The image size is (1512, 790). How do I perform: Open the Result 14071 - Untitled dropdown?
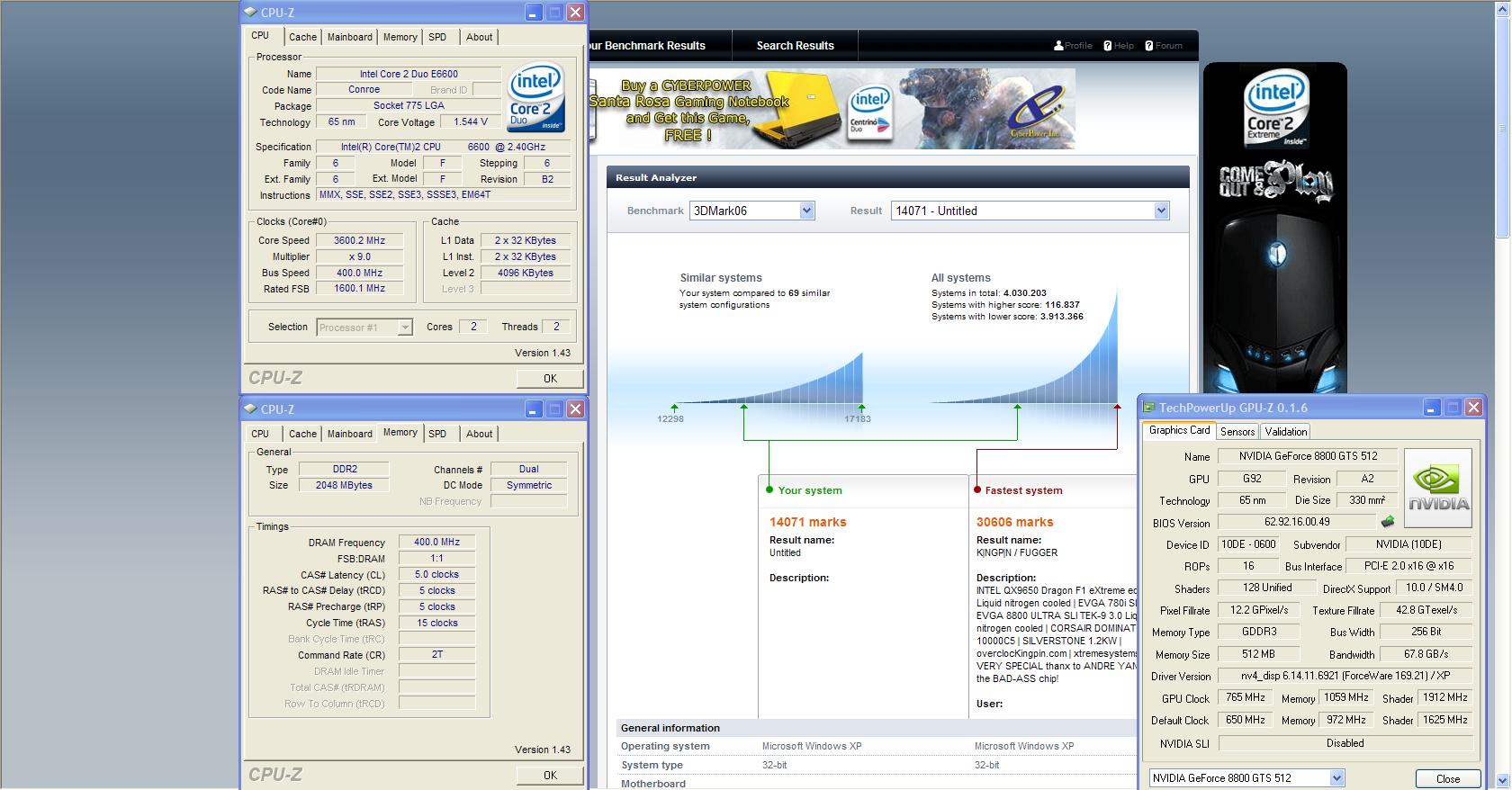(1161, 211)
